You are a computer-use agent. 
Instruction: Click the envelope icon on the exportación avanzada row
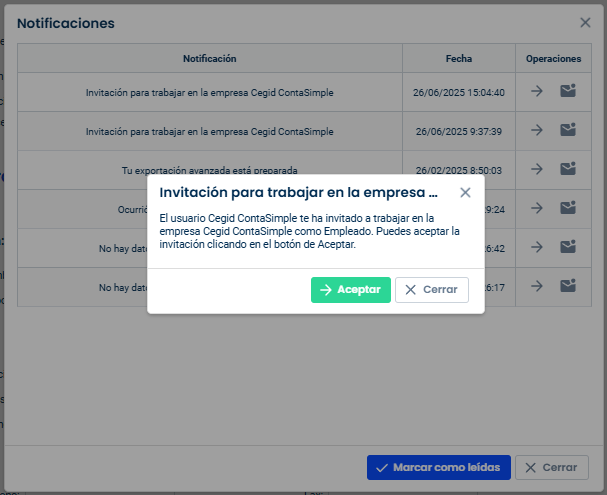tap(568, 169)
